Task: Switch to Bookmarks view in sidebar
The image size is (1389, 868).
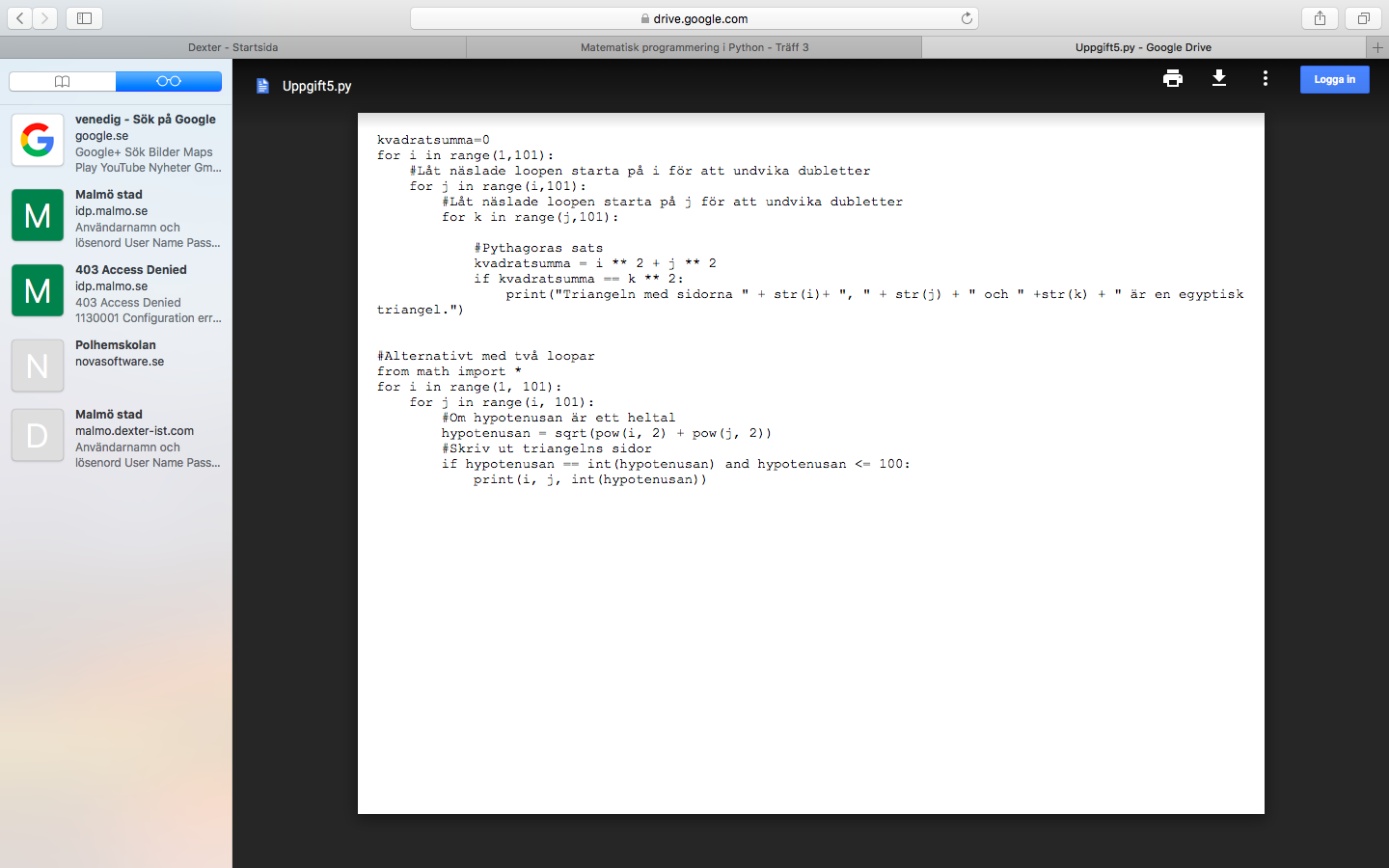Action: click(x=63, y=82)
